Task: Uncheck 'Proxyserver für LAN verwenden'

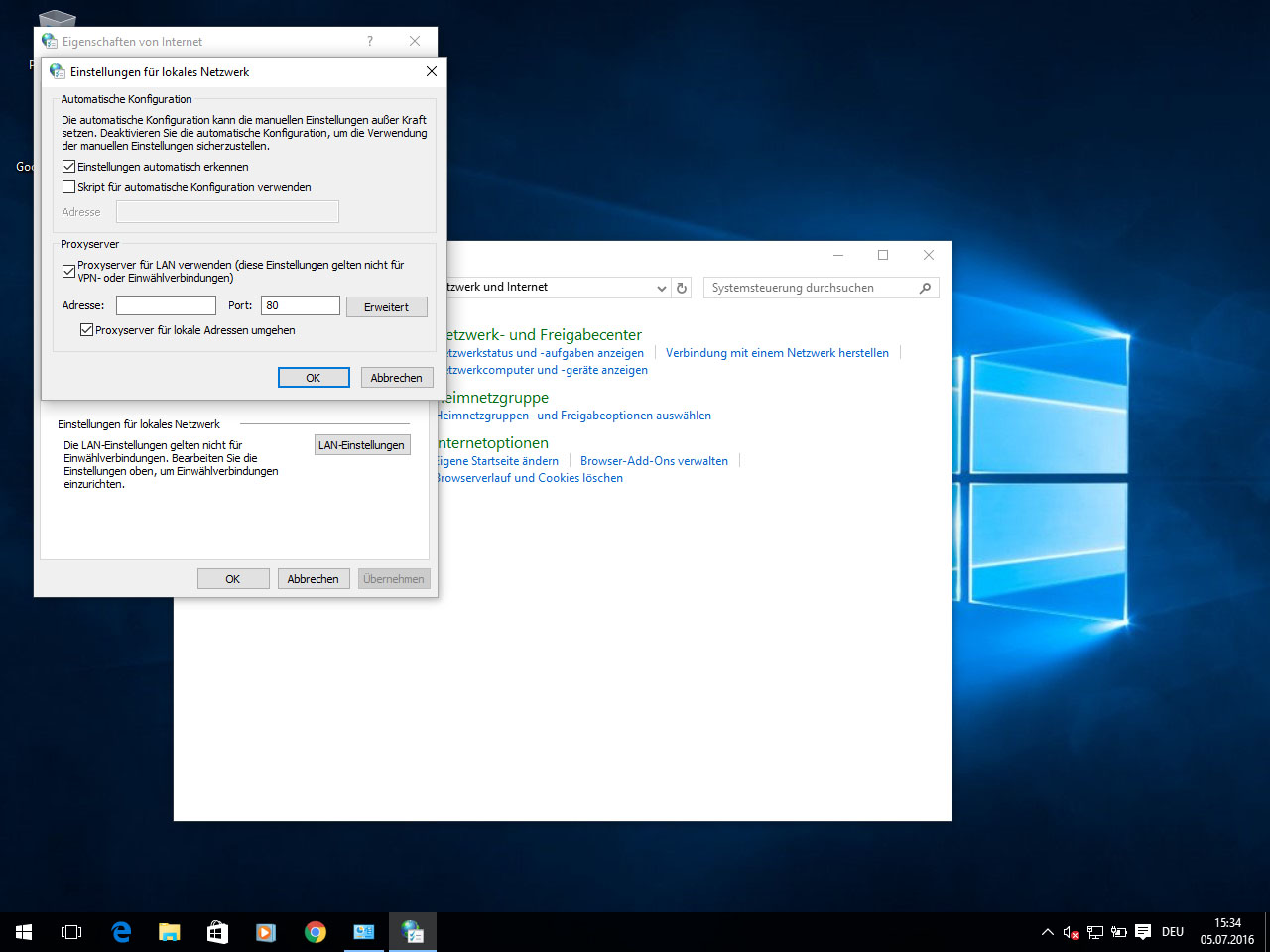Action: coord(68,271)
